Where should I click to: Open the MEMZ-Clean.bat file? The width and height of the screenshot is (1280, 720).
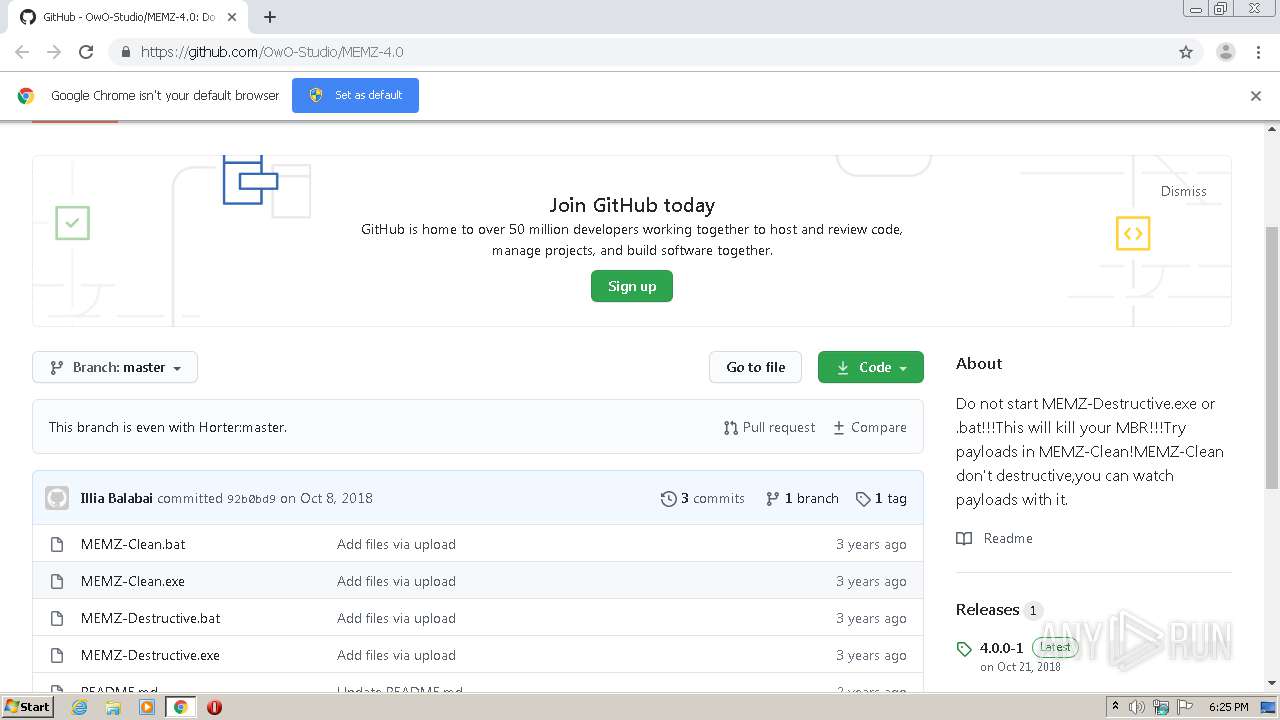133,544
